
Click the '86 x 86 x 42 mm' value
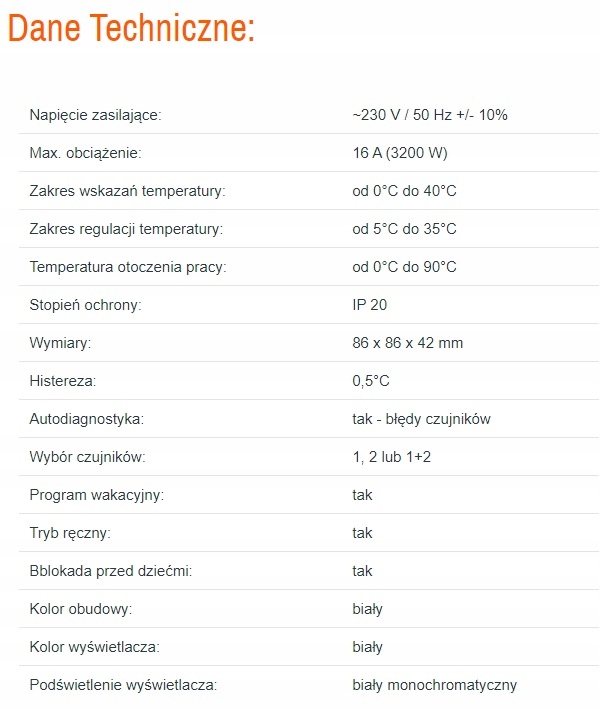(407, 343)
